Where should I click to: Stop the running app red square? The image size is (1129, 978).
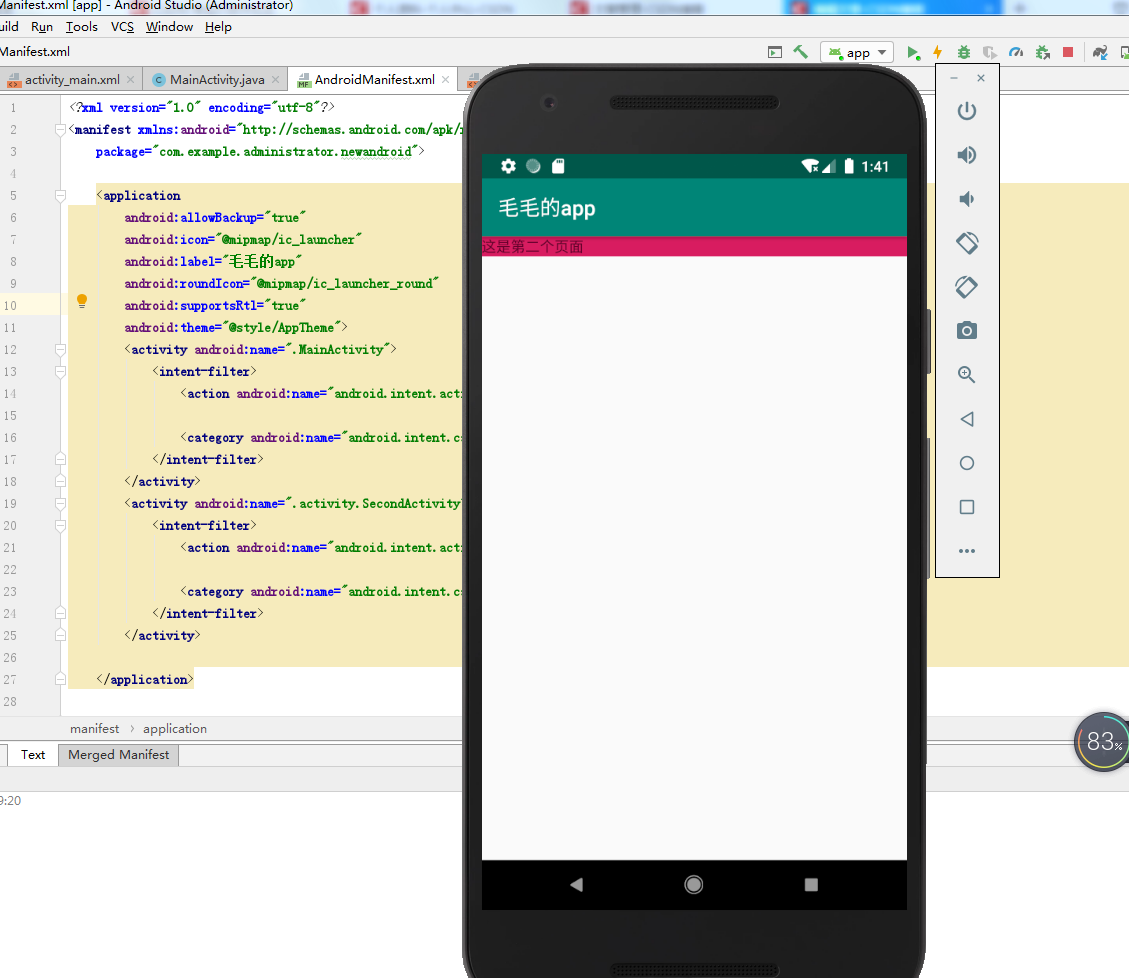click(1069, 52)
